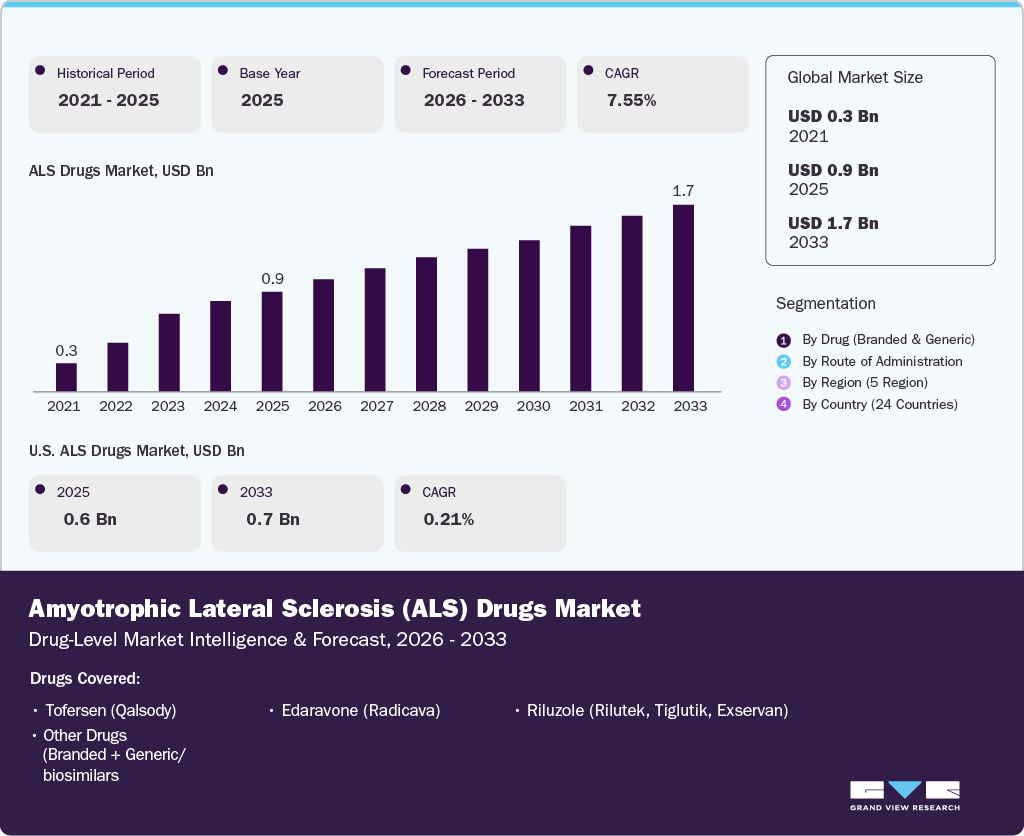1024x836 pixels.
Task: Click 'By Route of Administration' text
Action: tap(882, 361)
